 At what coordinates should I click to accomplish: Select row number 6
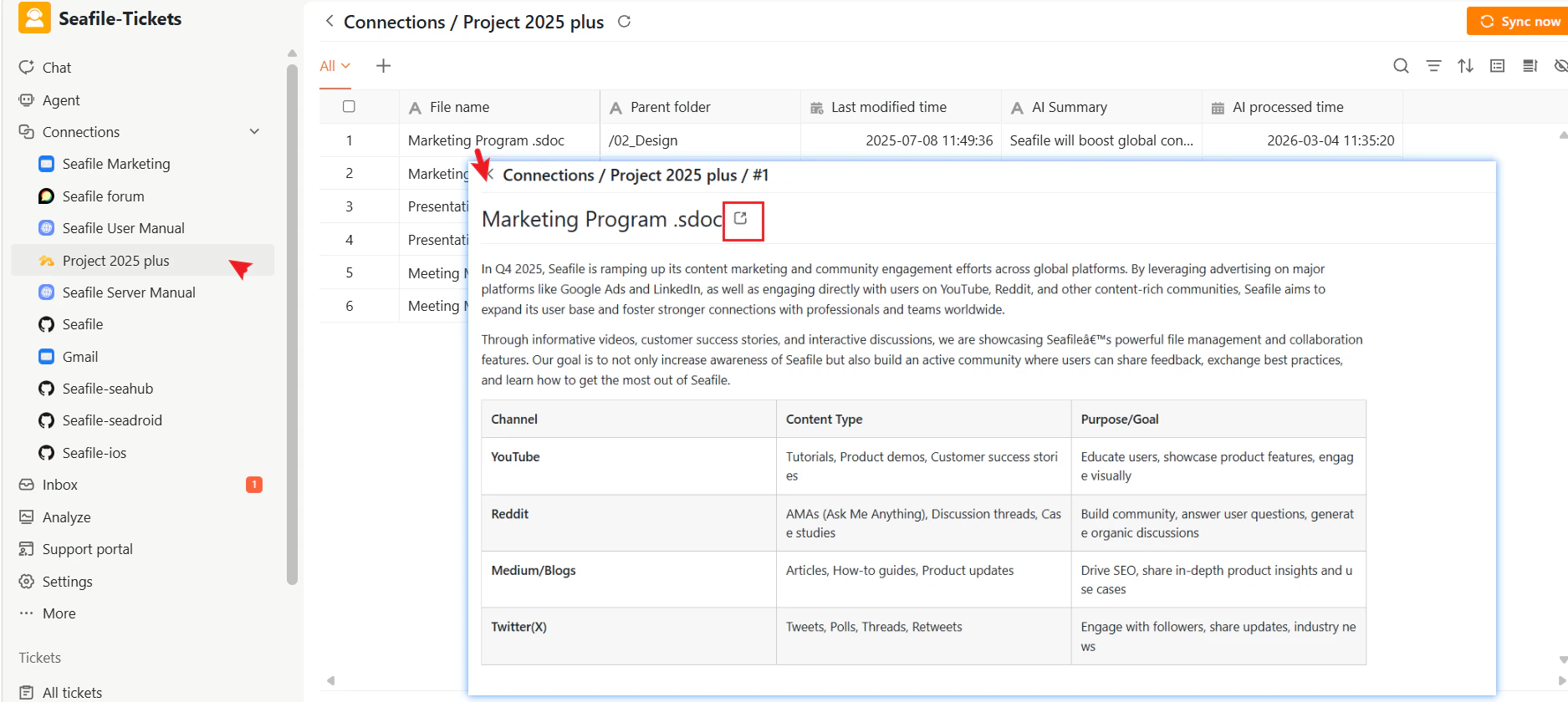click(x=350, y=306)
